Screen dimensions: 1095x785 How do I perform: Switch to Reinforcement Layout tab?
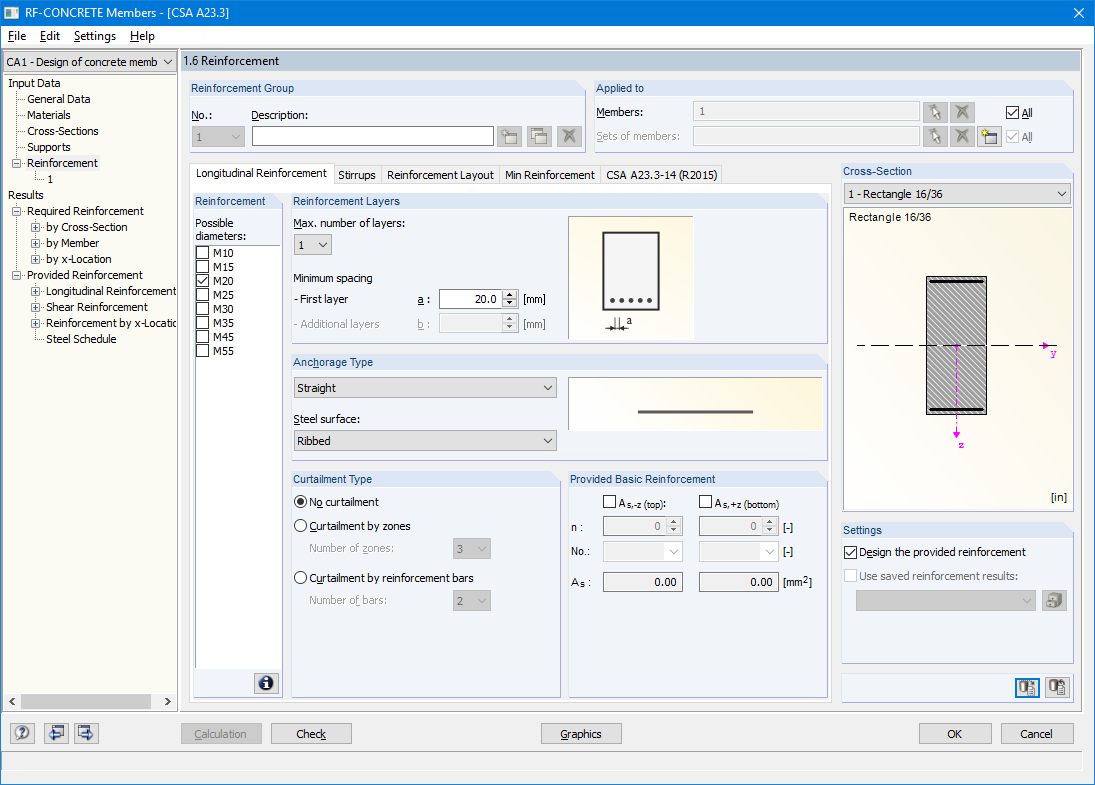(440, 175)
